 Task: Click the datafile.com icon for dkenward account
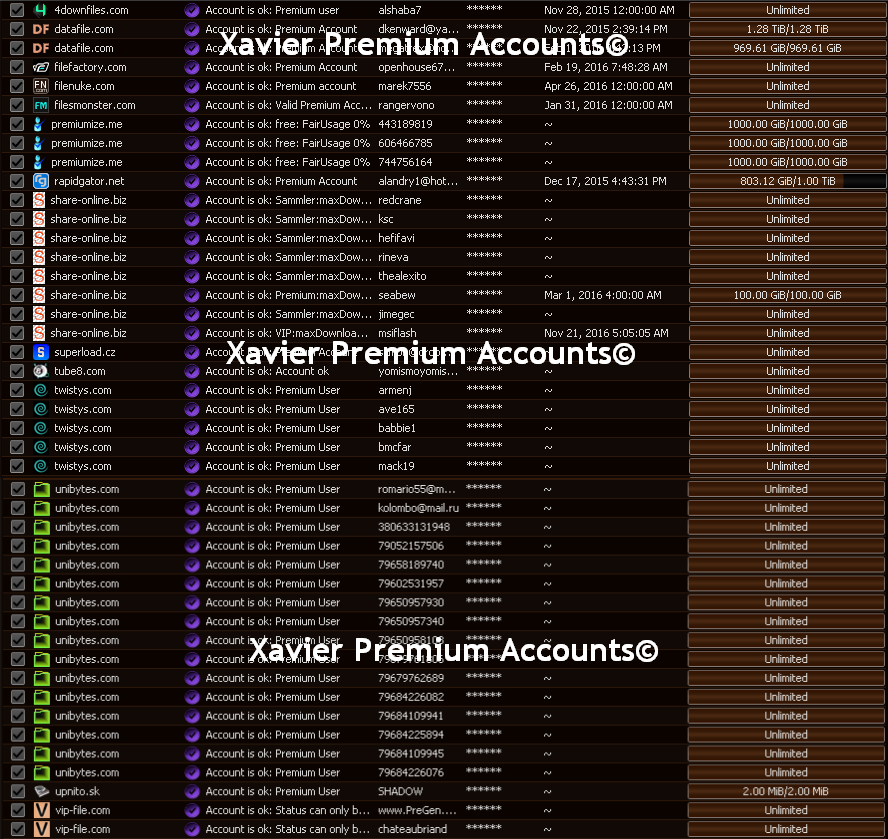pyautogui.click(x=41, y=29)
